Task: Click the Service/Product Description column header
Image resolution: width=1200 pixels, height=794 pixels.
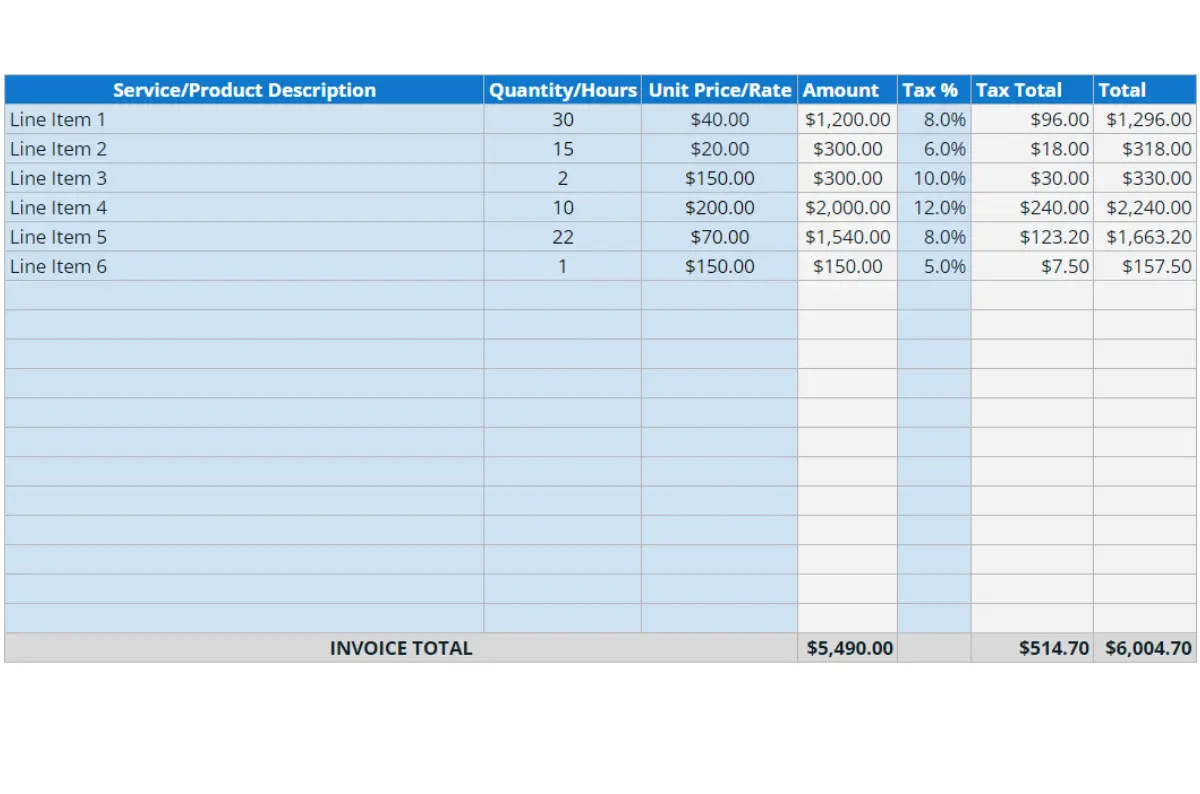Action: (x=244, y=90)
